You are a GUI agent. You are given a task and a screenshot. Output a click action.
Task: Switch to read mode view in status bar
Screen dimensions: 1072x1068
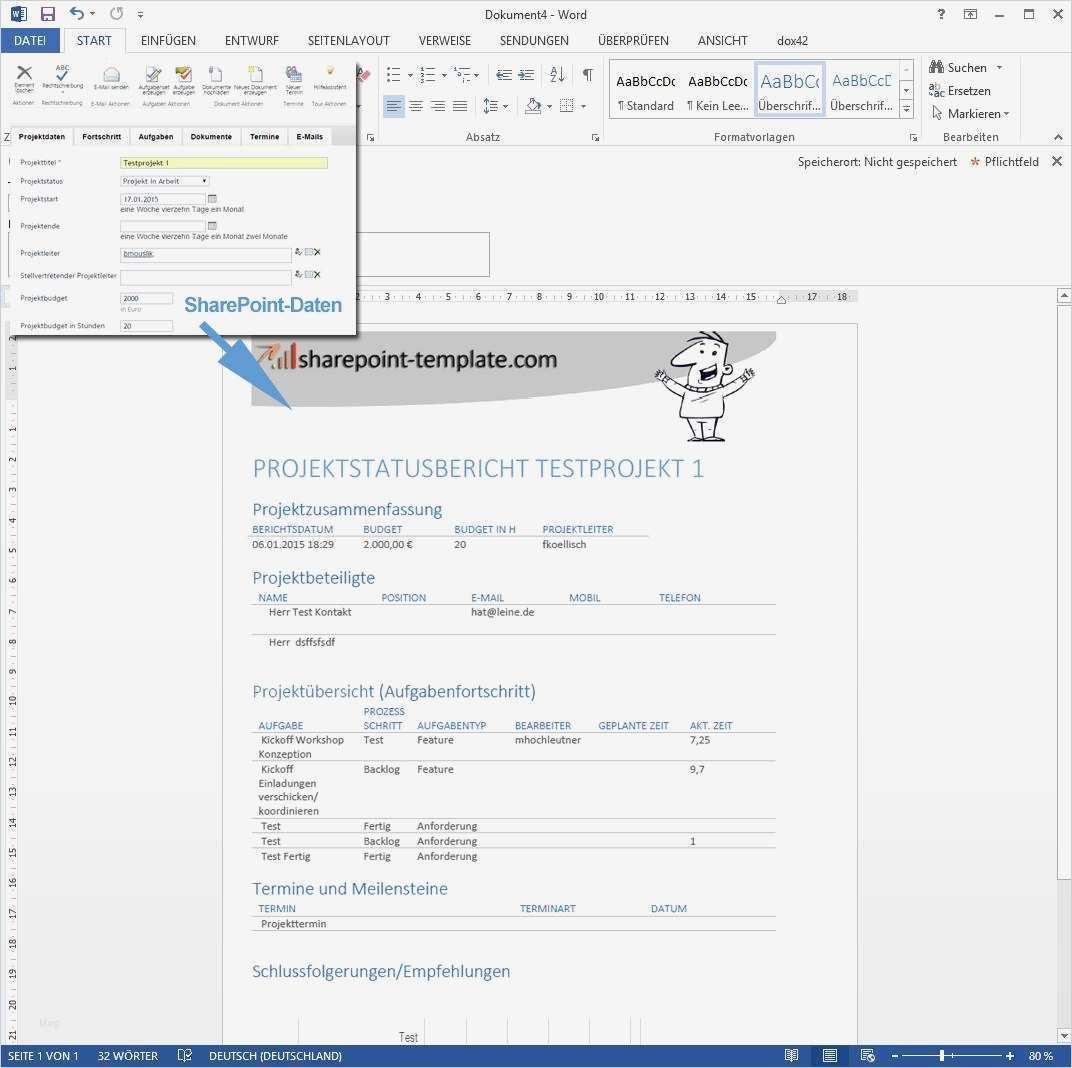791,1055
